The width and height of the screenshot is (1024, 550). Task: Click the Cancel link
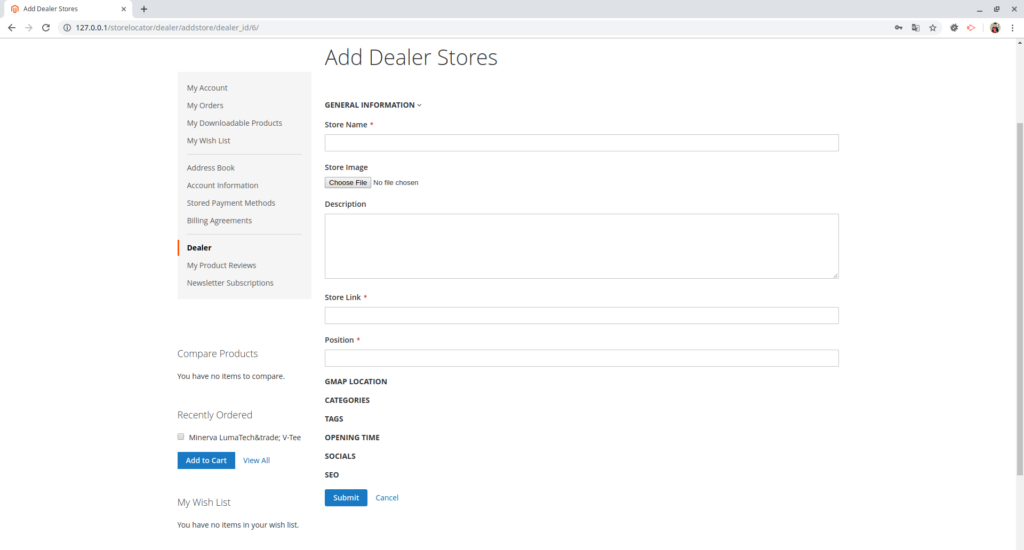click(x=387, y=498)
